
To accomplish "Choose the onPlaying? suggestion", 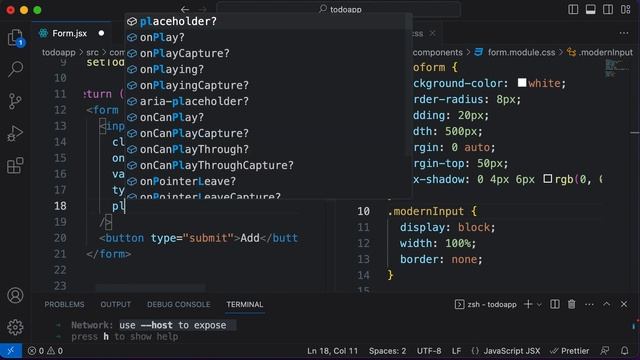I will (x=267, y=69).
